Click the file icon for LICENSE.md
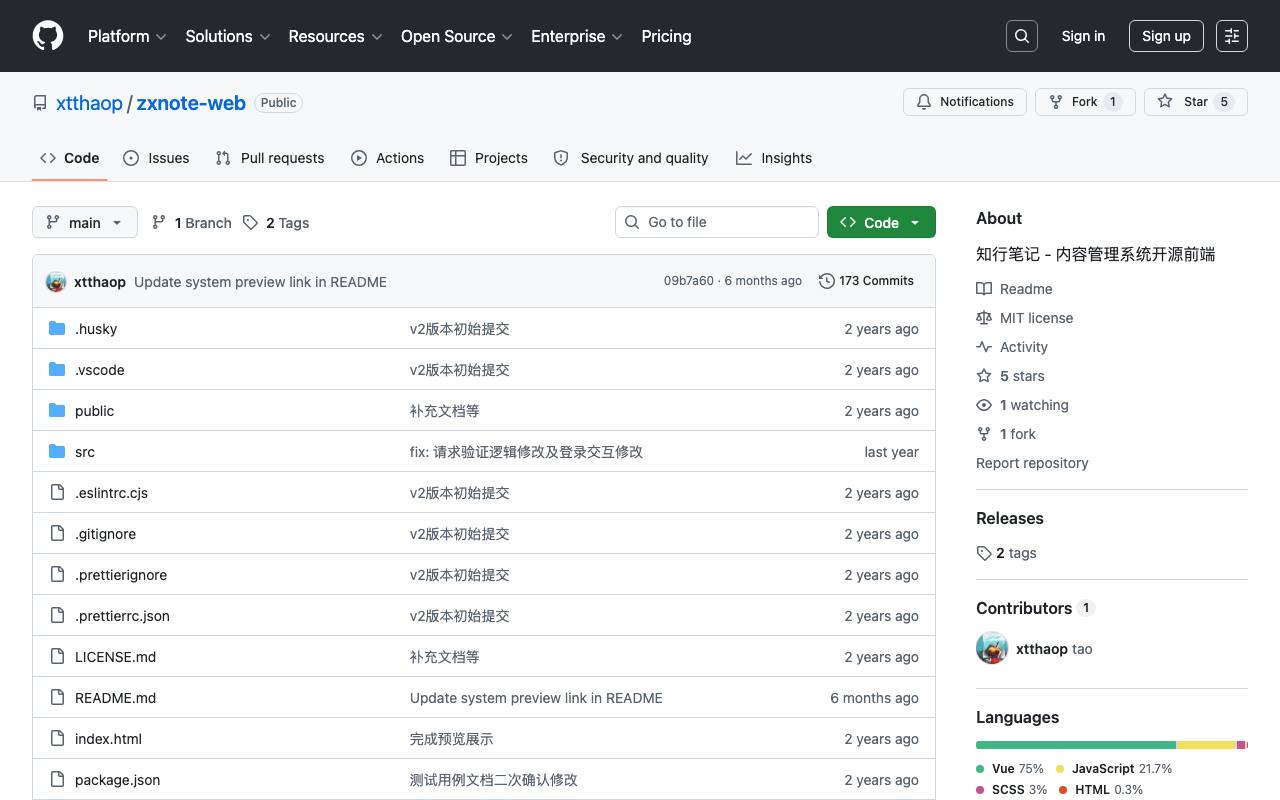Viewport: 1280px width, 800px height. click(57, 656)
